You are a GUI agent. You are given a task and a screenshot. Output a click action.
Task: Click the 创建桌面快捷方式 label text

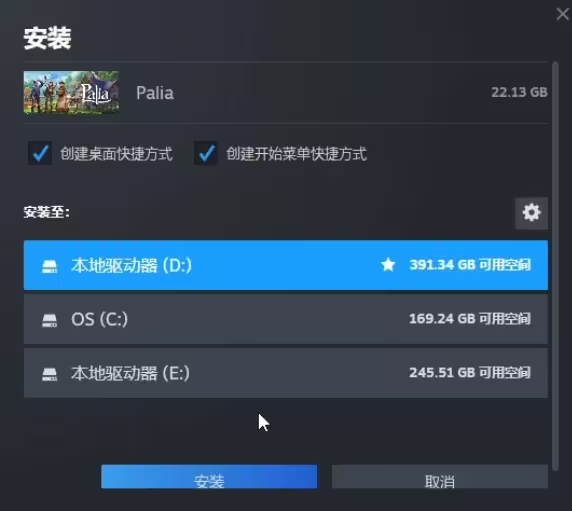(x=116, y=154)
